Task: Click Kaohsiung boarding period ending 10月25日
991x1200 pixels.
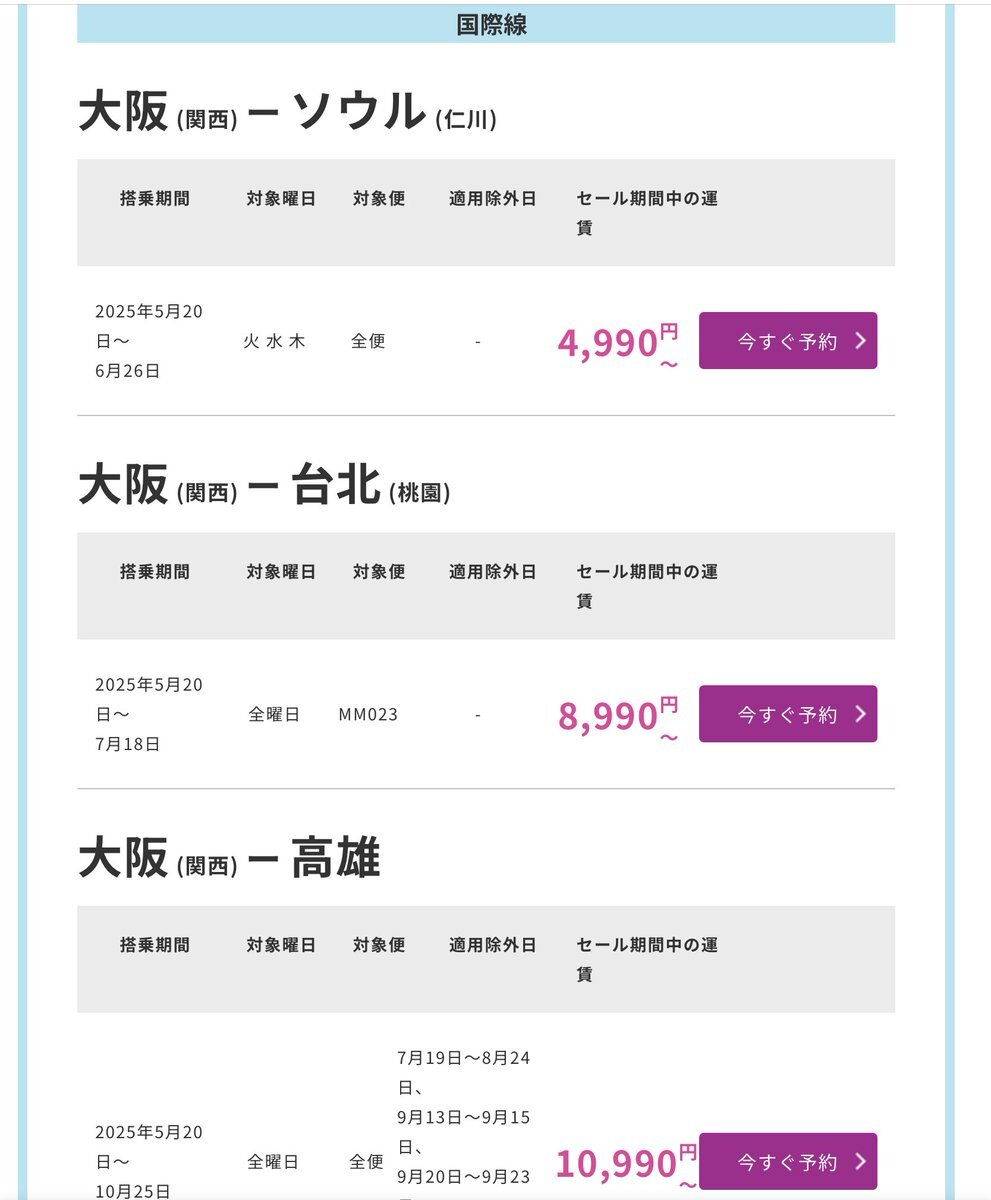Action: click(x=149, y=1162)
